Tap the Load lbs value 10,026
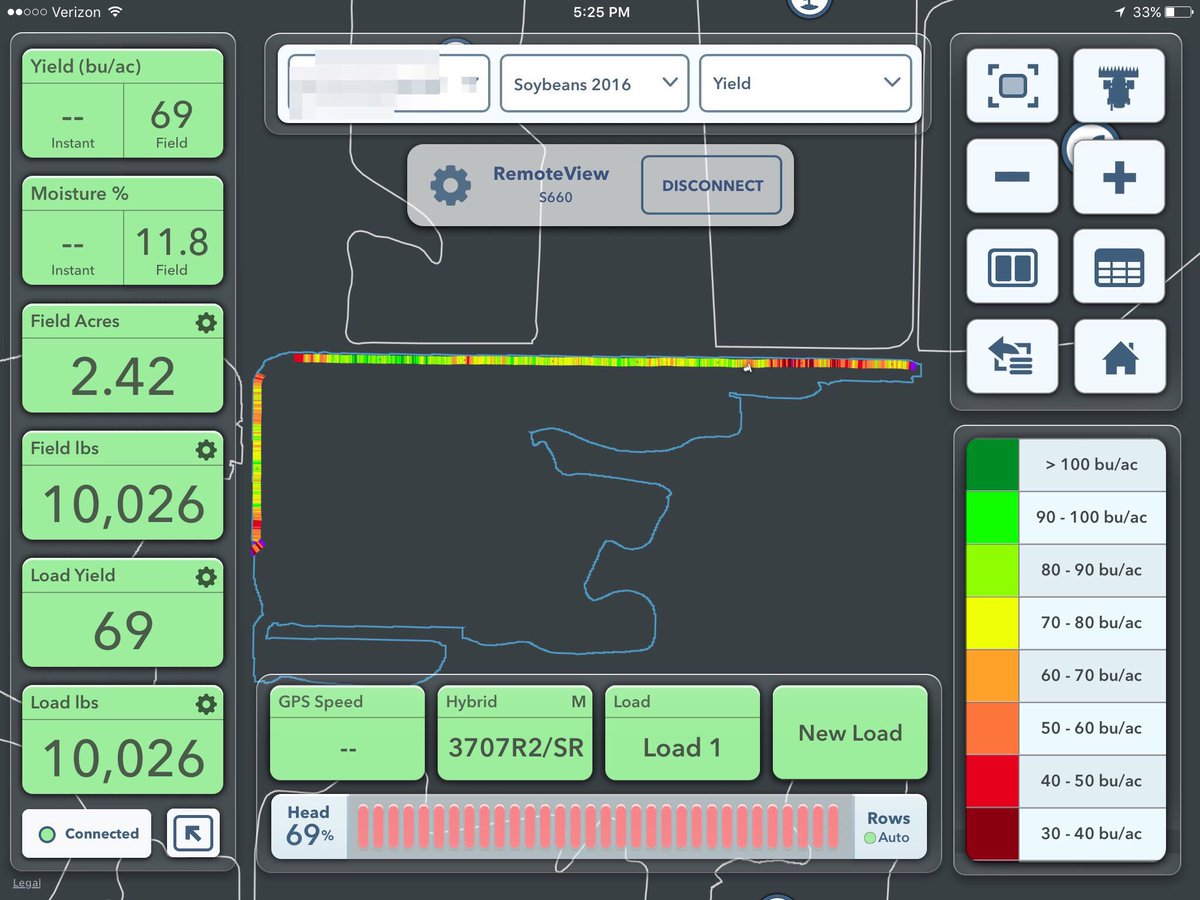The width and height of the screenshot is (1200, 900). (123, 757)
